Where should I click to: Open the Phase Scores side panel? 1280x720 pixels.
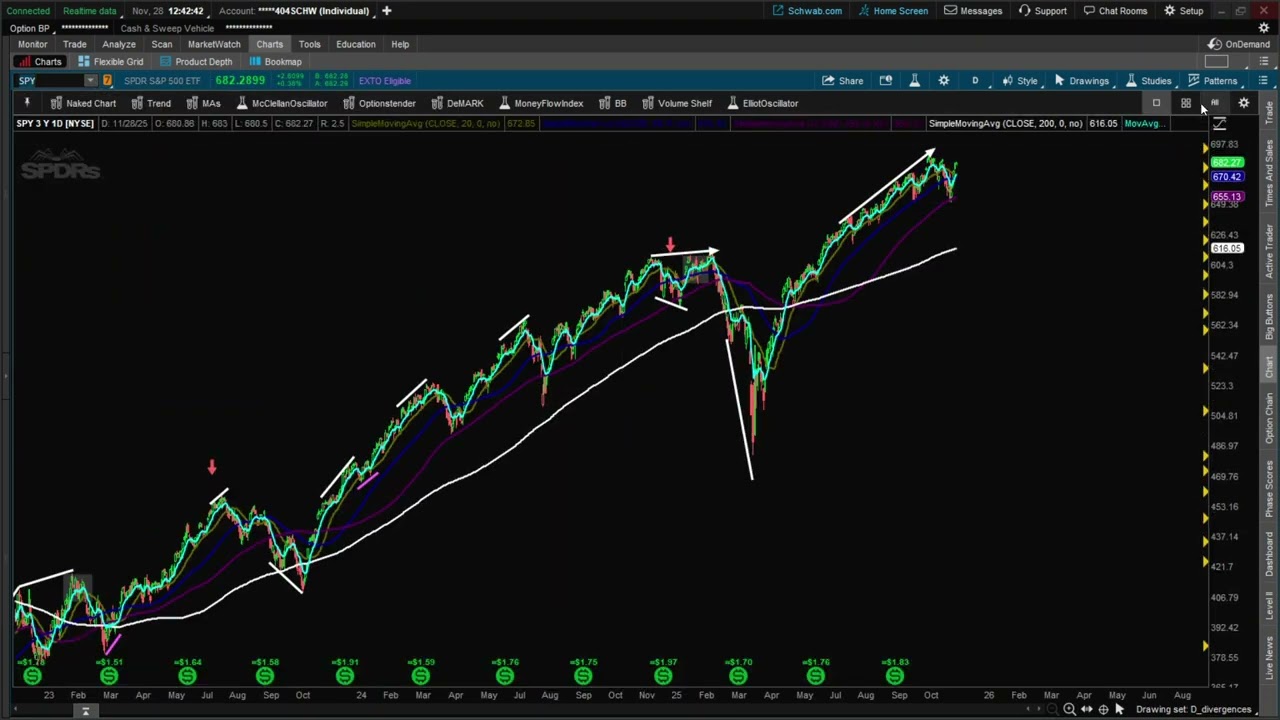(x=1270, y=488)
